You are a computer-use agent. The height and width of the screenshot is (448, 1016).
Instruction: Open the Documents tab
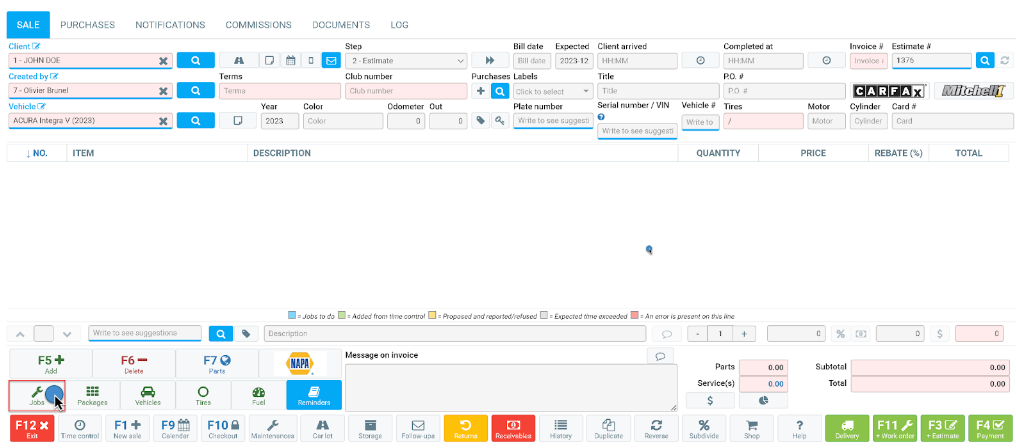[x=340, y=24]
